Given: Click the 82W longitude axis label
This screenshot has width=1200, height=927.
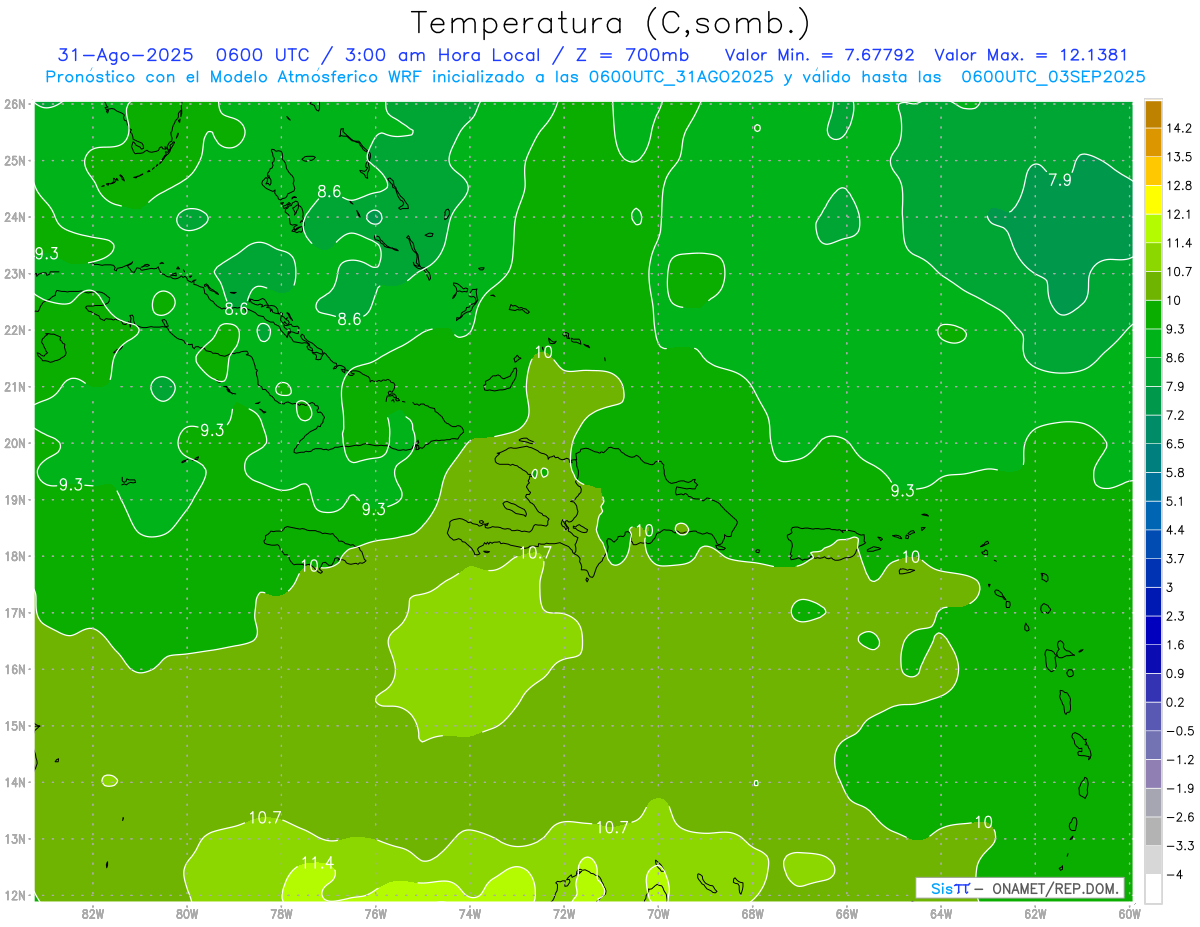Looking at the screenshot, I should coord(93,912).
